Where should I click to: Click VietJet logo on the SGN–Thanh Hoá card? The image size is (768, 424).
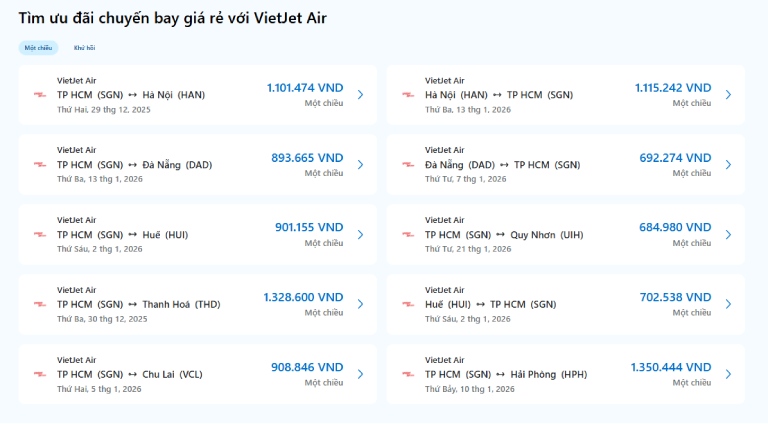click(39, 304)
